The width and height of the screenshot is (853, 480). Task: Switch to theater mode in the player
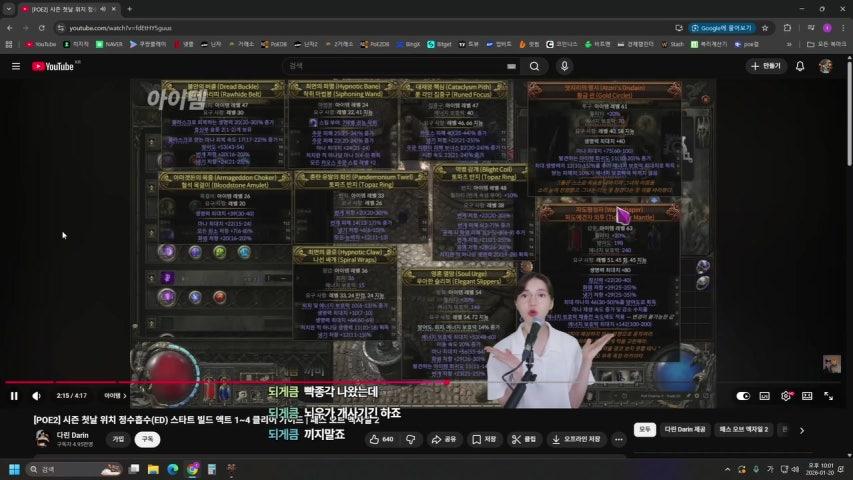click(807, 396)
